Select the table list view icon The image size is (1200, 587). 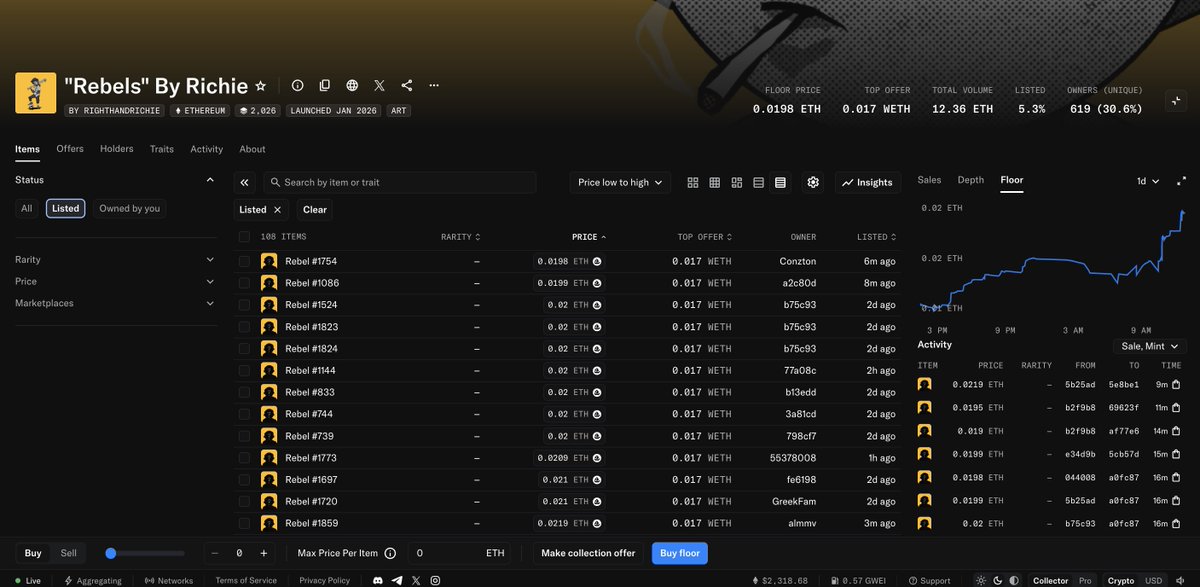point(780,182)
